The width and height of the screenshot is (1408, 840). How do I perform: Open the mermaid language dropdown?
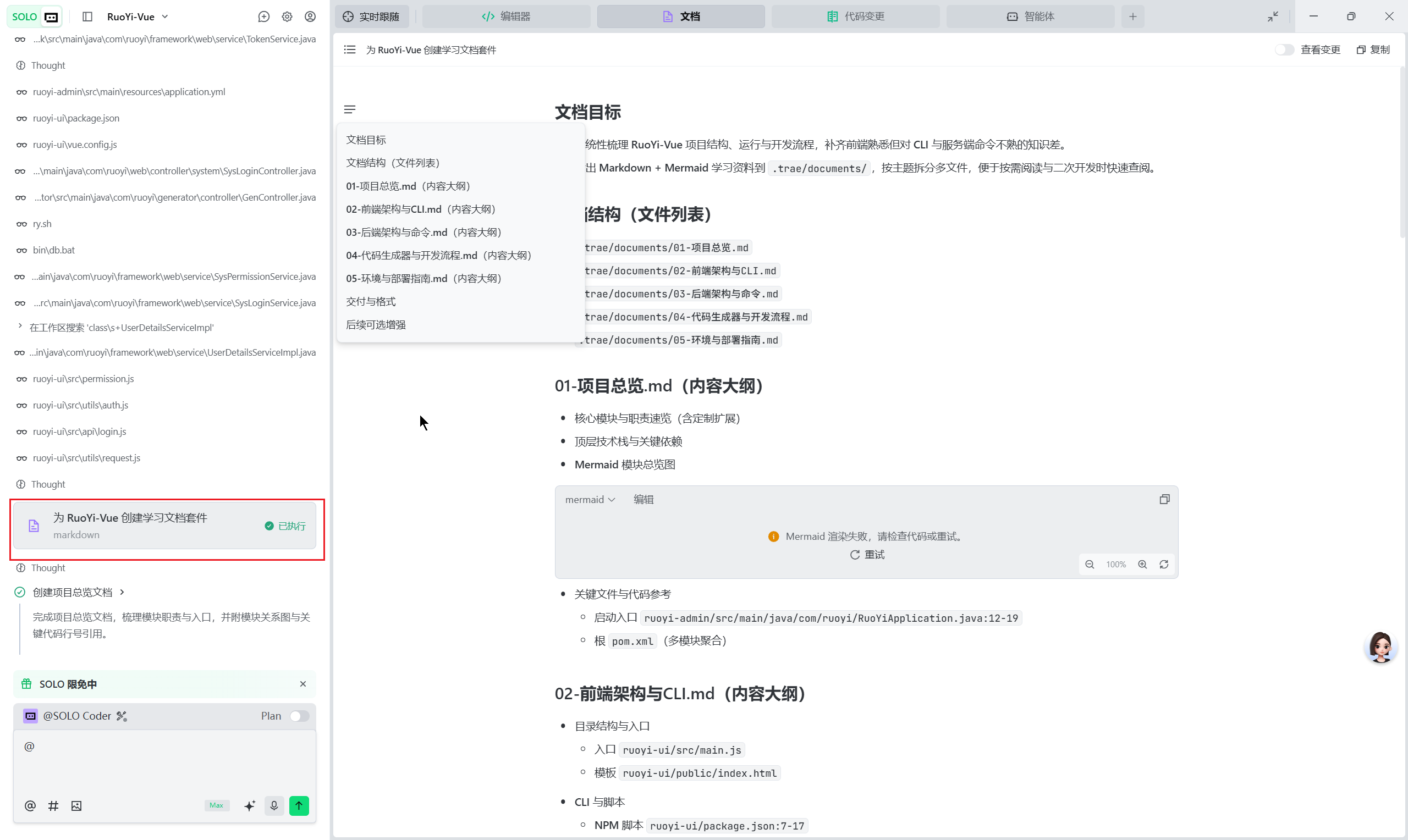click(x=590, y=499)
